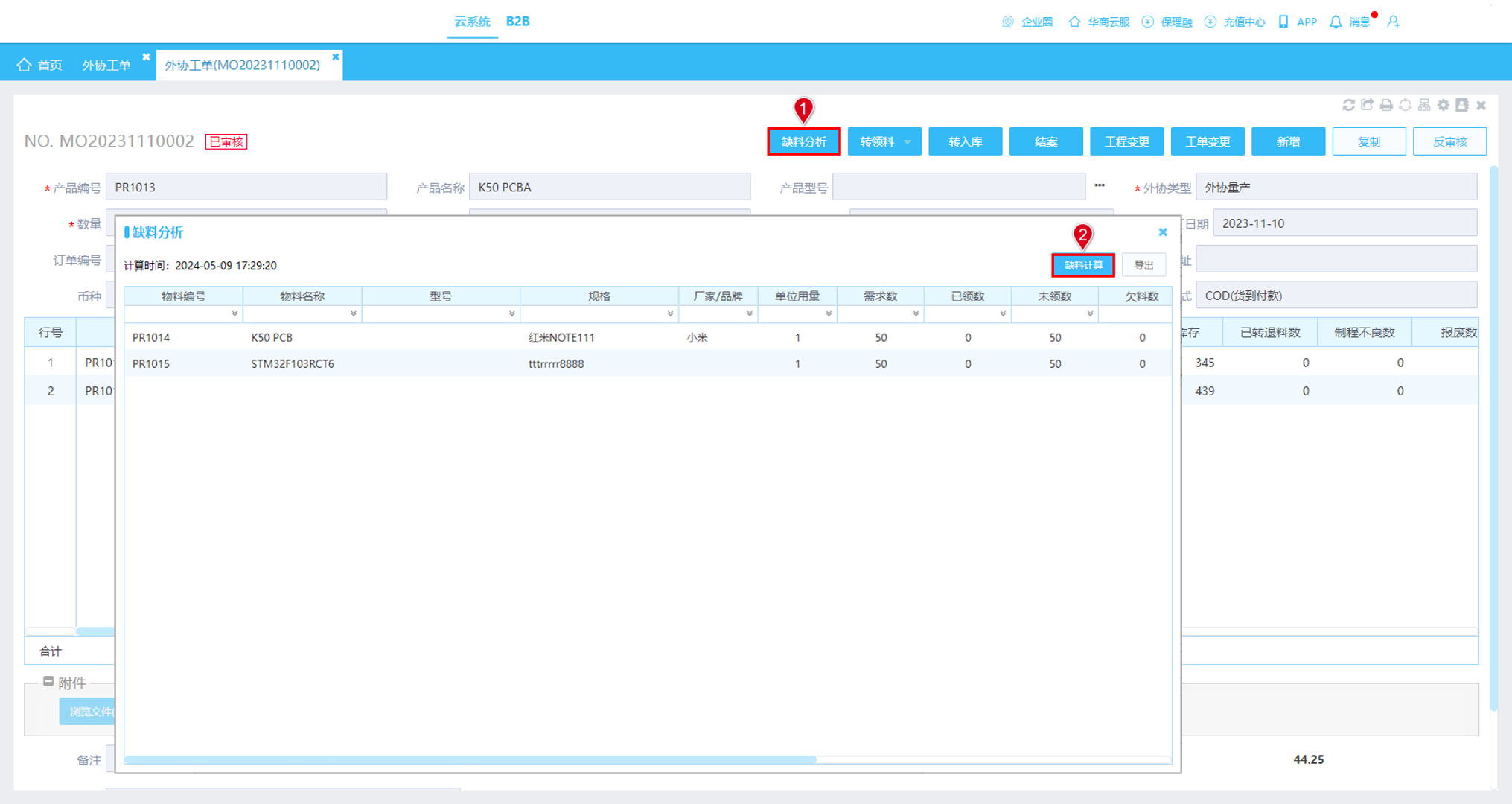Image resolution: width=1512 pixels, height=804 pixels.
Task: Click the 企业圈 icon in the header
Action: [x=1008, y=22]
